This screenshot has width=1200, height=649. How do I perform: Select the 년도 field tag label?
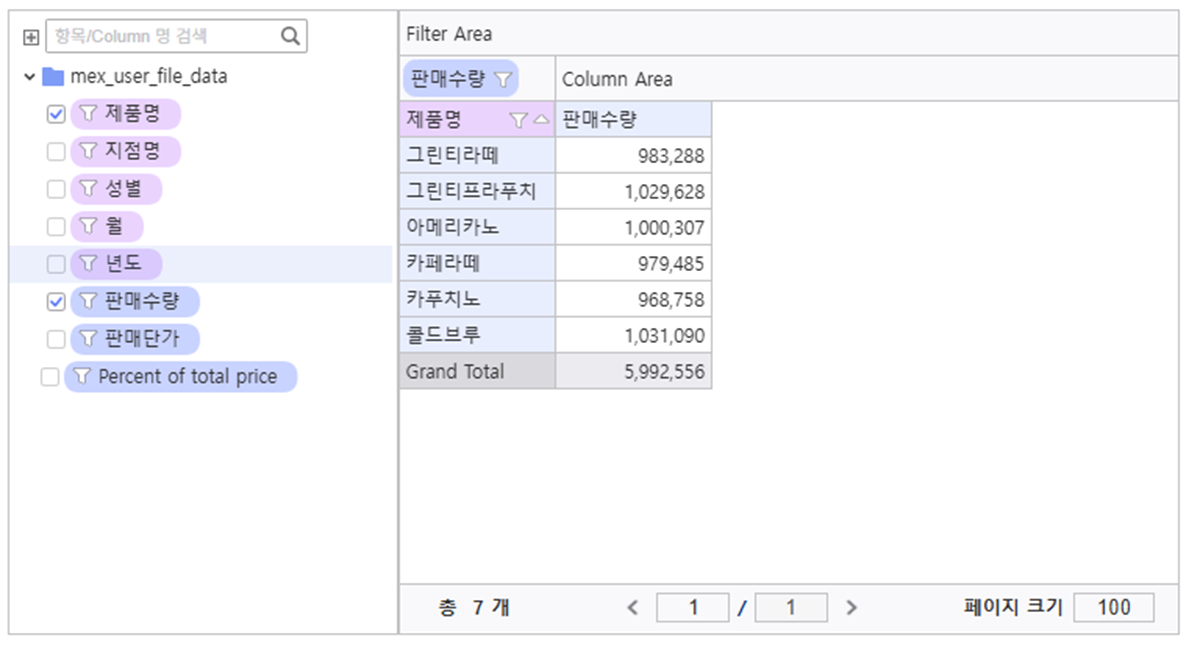123,264
